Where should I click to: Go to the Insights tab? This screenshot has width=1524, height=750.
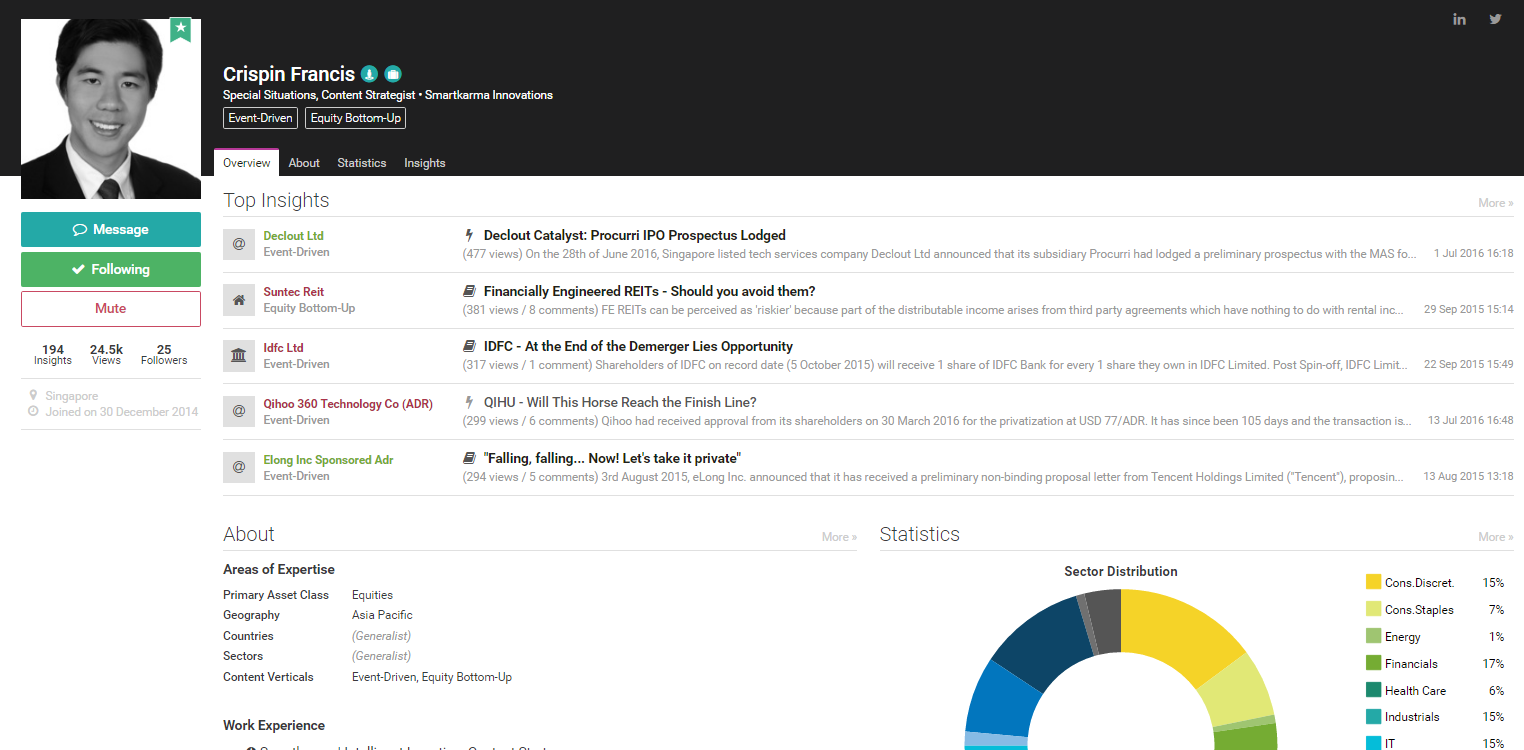pos(425,163)
